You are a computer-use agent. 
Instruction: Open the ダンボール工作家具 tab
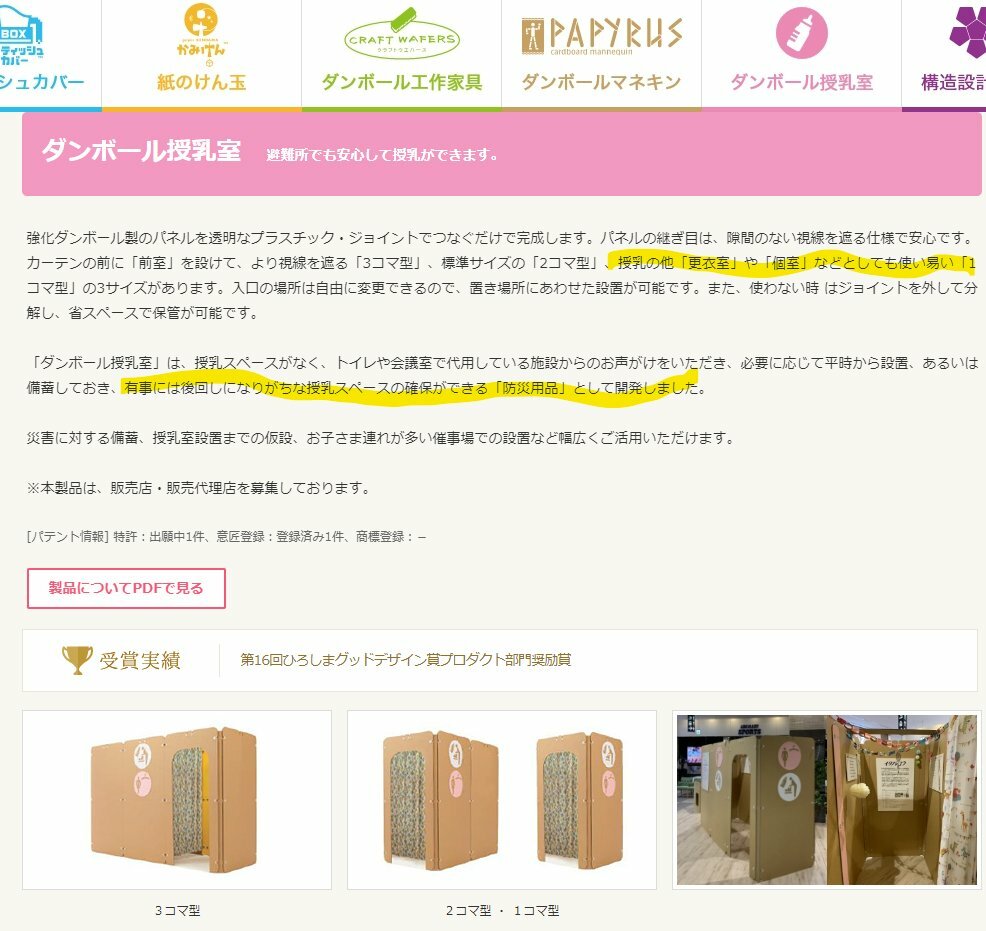click(402, 82)
